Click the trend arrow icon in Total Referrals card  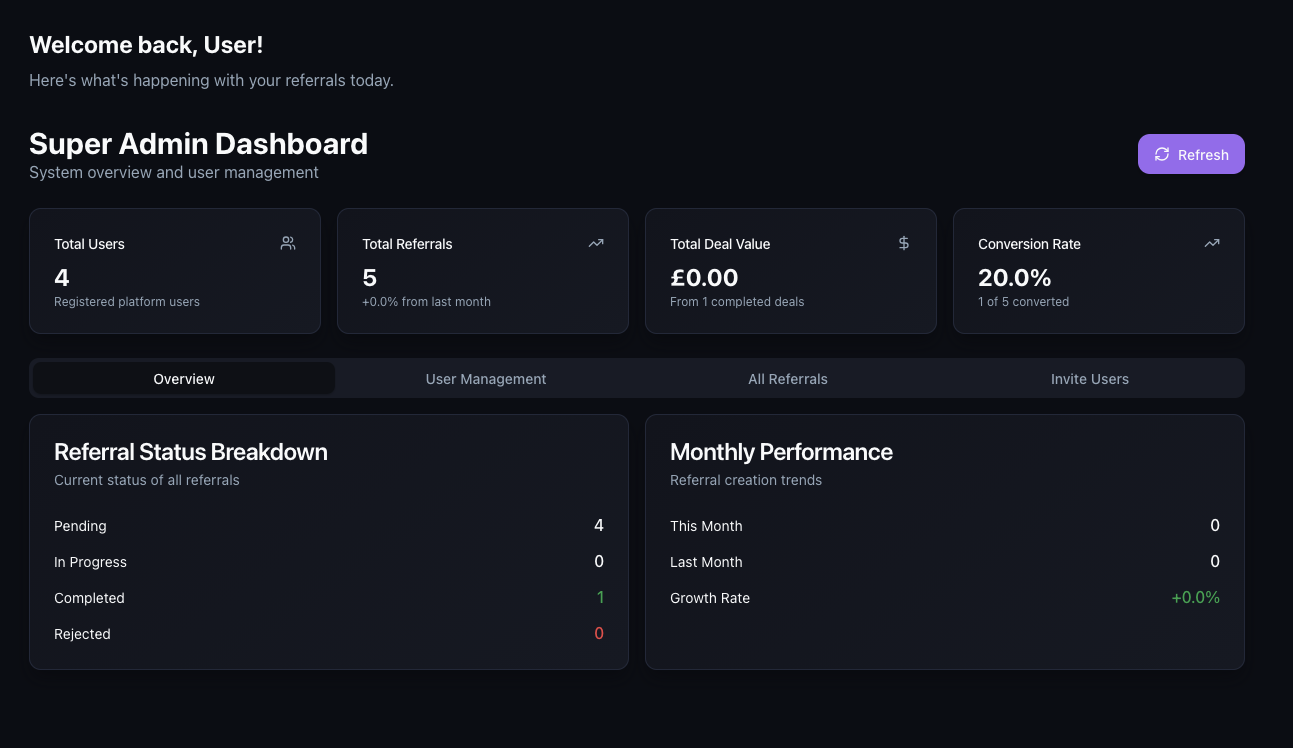tap(596, 243)
